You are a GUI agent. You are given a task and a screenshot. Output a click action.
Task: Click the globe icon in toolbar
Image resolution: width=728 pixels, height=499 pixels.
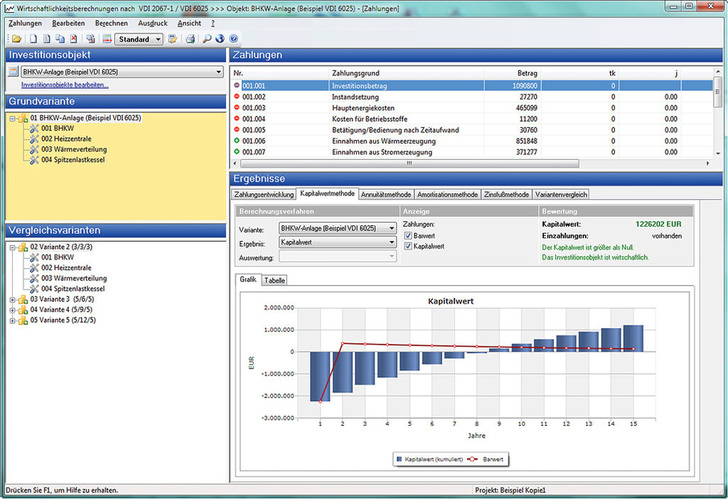click(219, 39)
